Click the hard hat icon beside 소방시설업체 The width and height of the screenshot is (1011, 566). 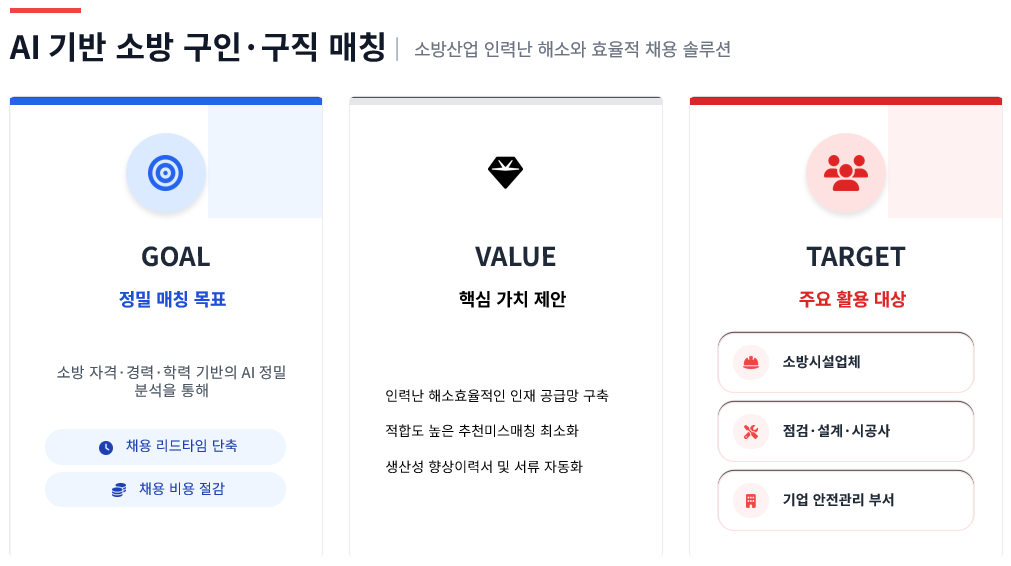[x=750, y=362]
